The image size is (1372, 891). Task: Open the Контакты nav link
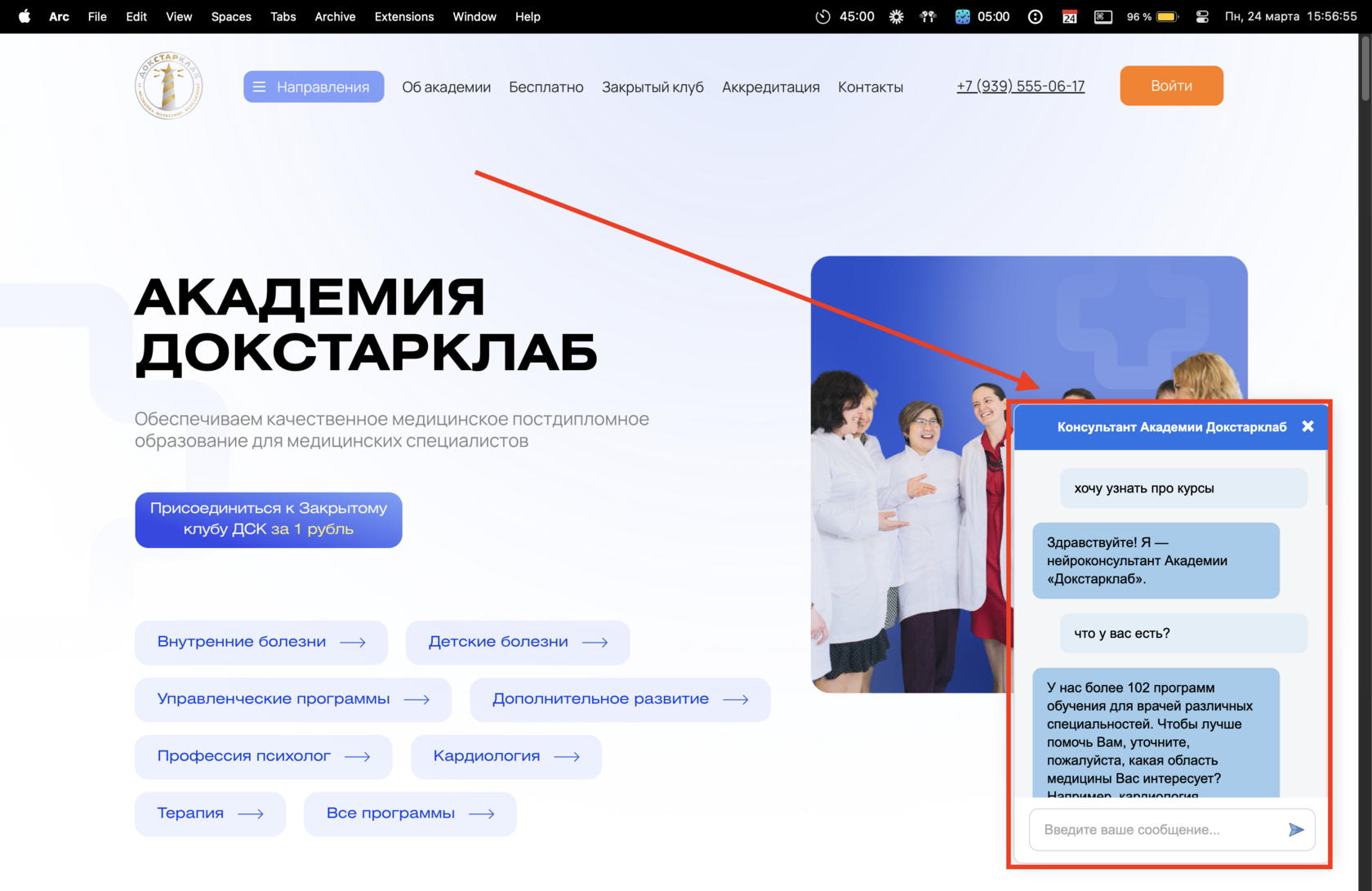tap(871, 87)
